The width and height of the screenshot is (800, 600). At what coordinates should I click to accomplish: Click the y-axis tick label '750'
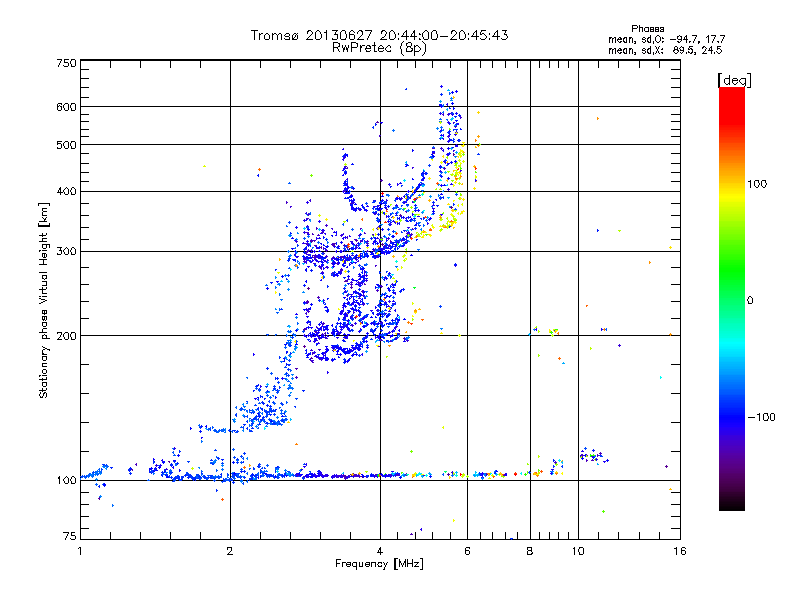66,63
